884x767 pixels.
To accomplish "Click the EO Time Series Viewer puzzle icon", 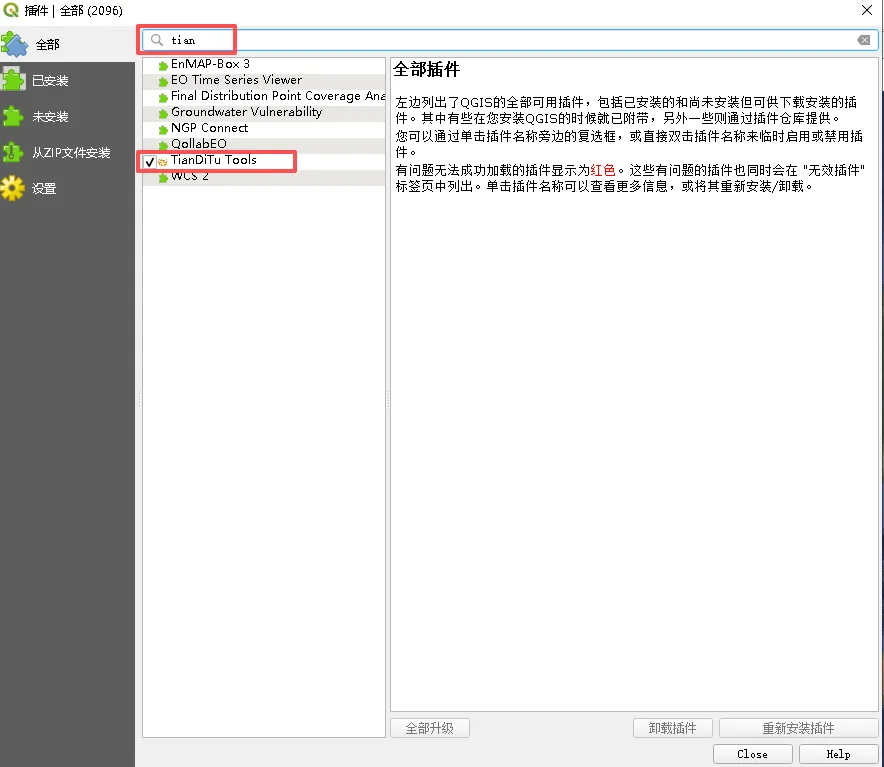I will coord(163,81).
